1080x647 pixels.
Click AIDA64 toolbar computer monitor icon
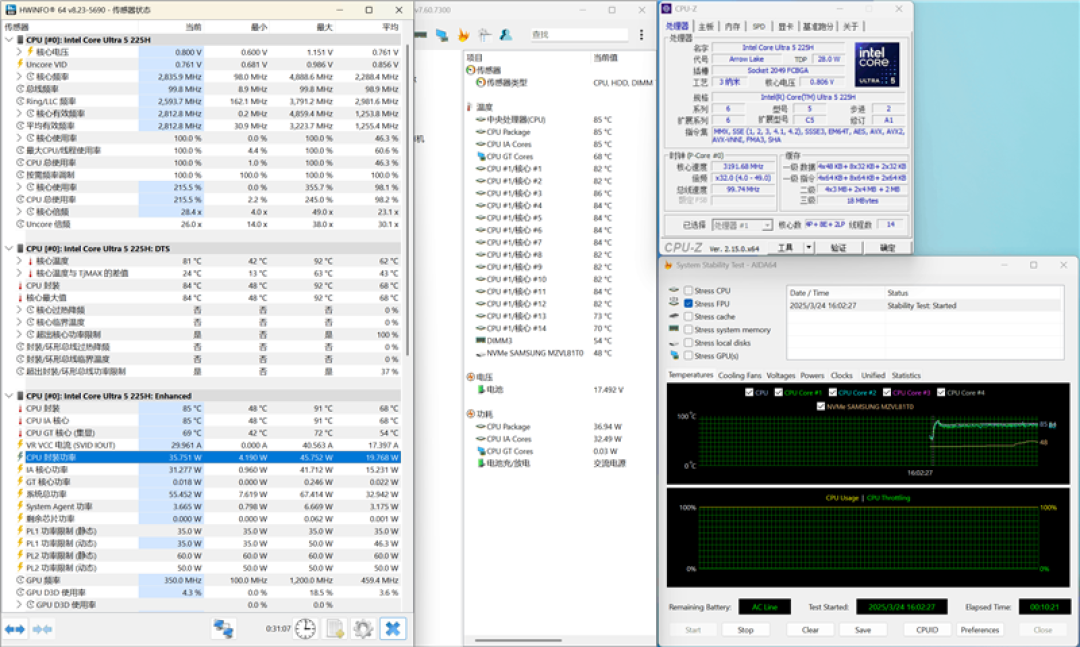point(442,34)
